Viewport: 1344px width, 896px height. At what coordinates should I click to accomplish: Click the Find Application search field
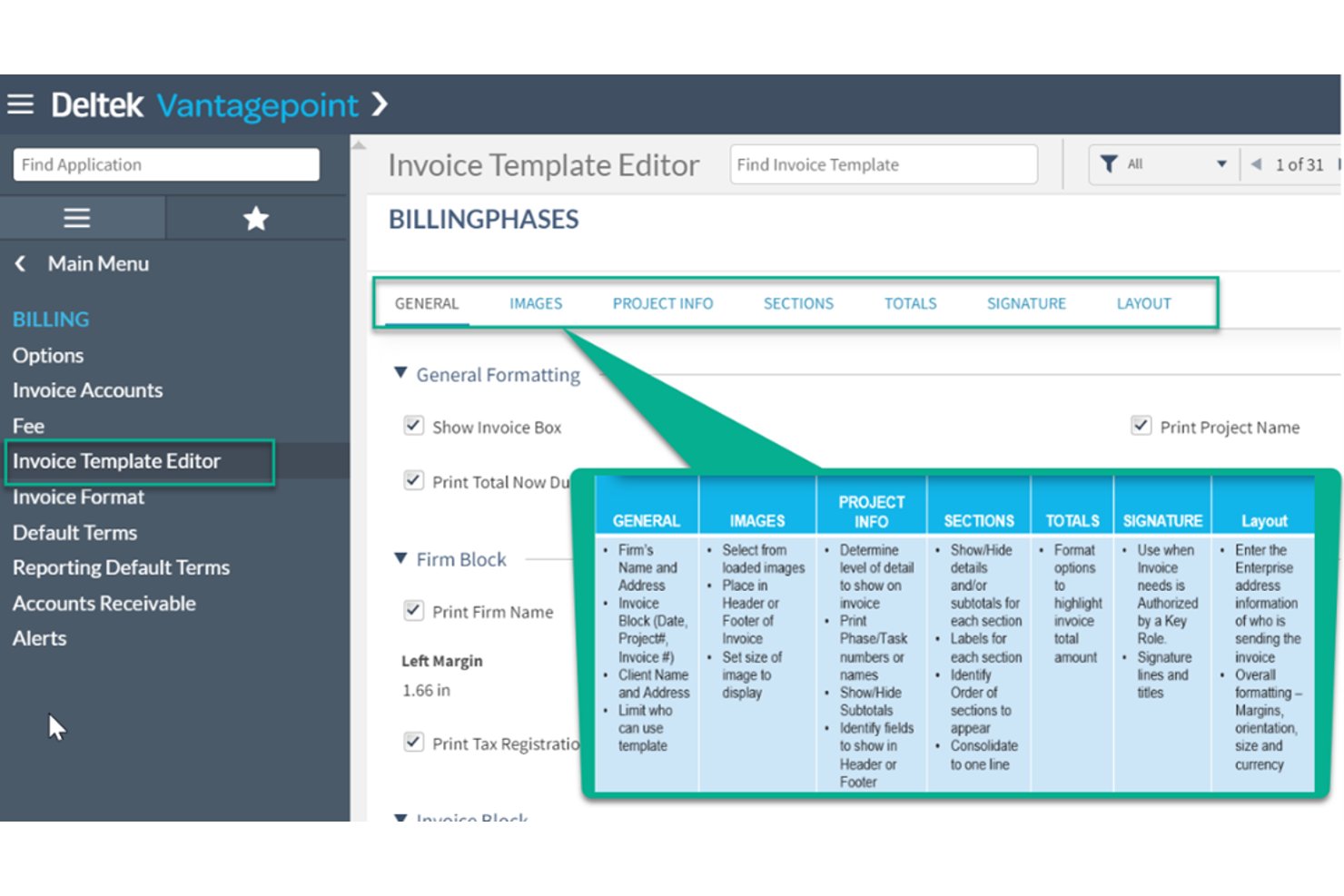coord(166,164)
